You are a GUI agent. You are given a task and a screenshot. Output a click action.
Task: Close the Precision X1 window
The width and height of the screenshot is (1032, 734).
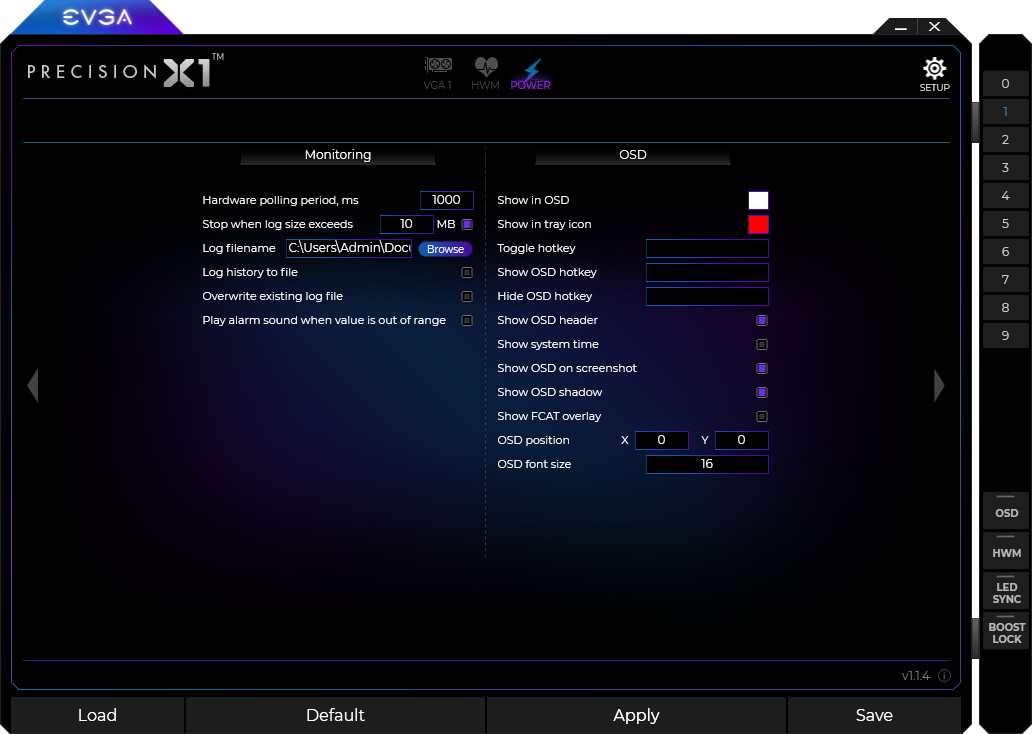click(935, 26)
